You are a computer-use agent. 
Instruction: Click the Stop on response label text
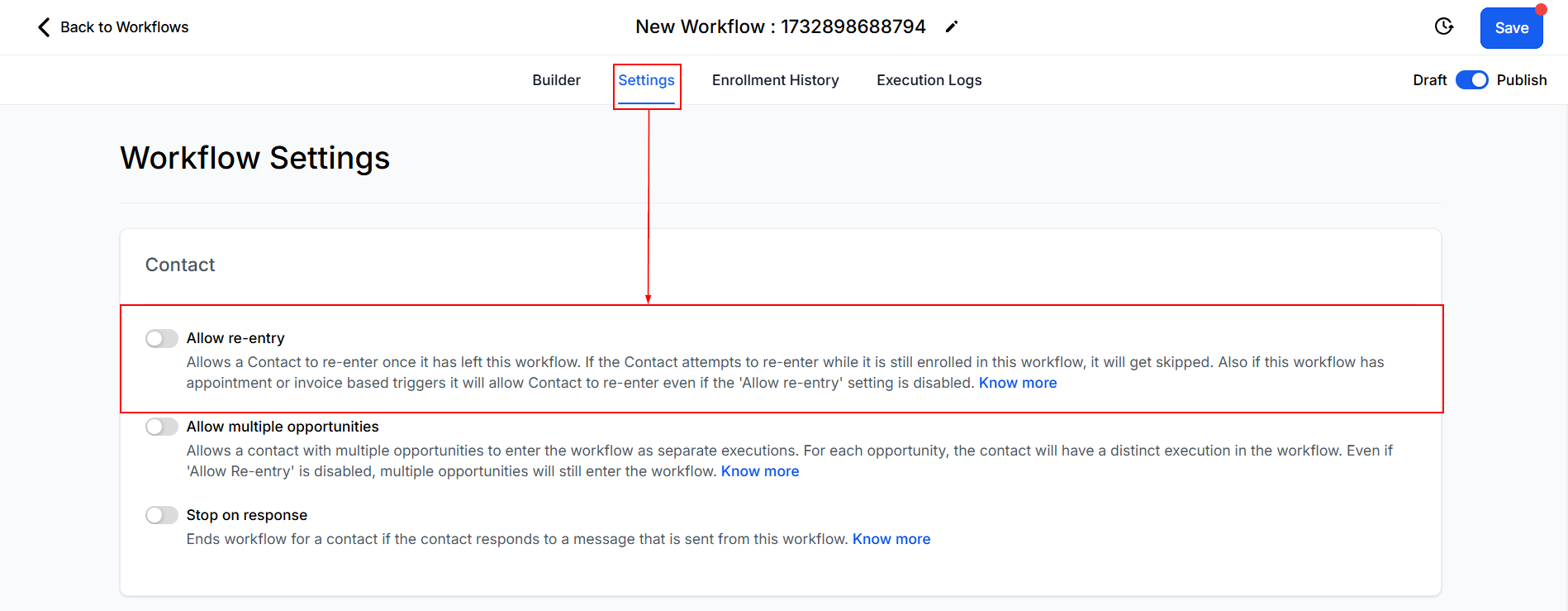[246, 515]
